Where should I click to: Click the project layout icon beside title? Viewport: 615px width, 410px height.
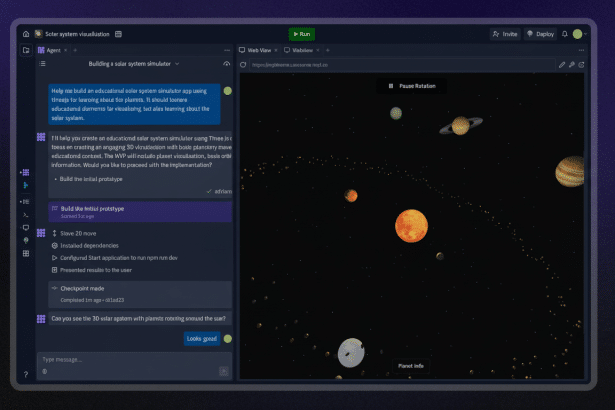[x=118, y=34]
